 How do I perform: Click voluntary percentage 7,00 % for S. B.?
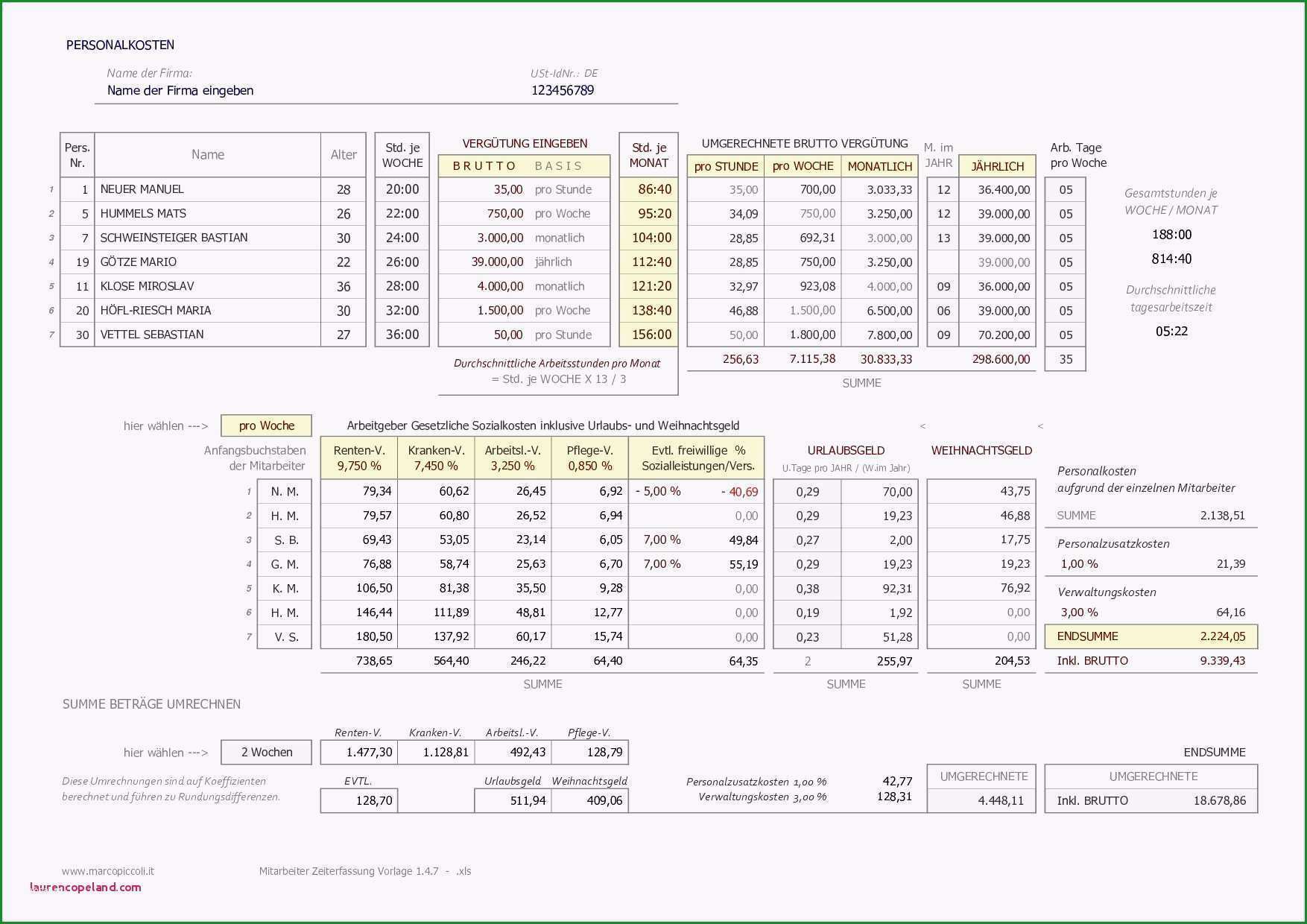pyautogui.click(x=662, y=540)
